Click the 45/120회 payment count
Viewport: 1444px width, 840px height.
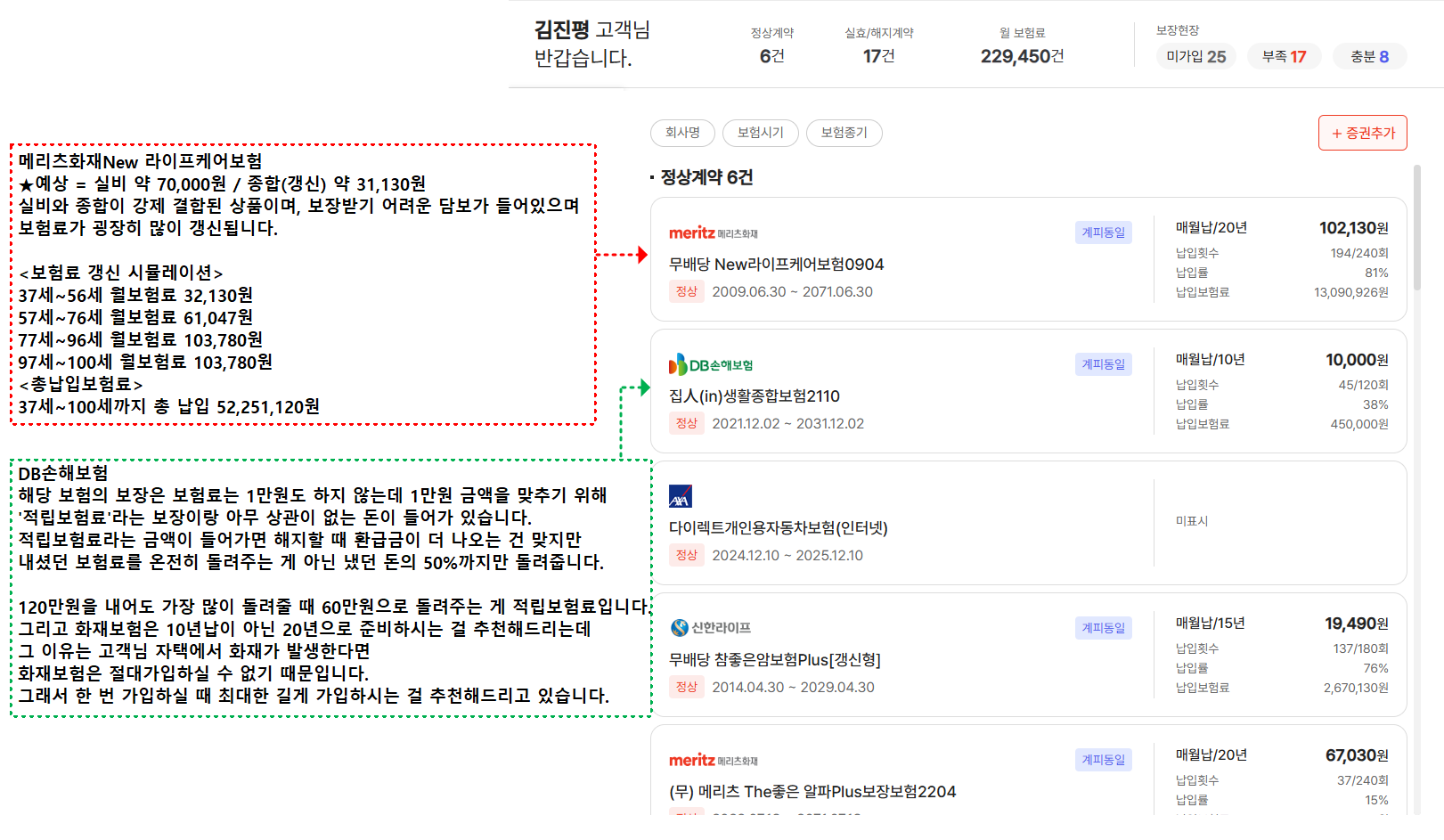(1363, 385)
